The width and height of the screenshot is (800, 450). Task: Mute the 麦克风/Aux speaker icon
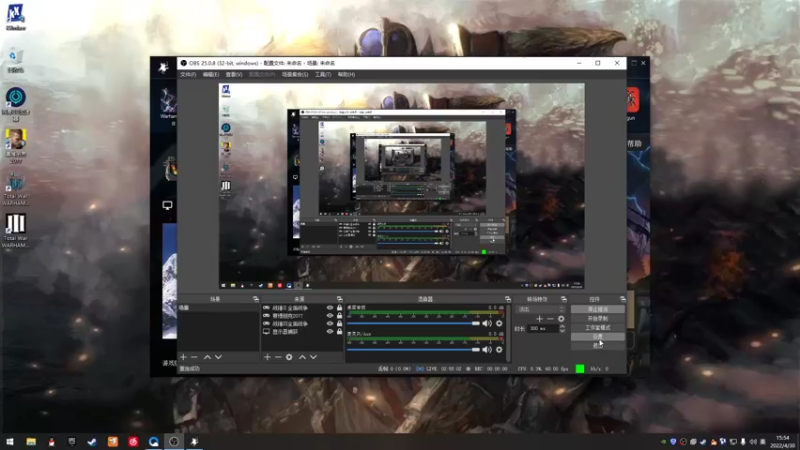coord(487,349)
